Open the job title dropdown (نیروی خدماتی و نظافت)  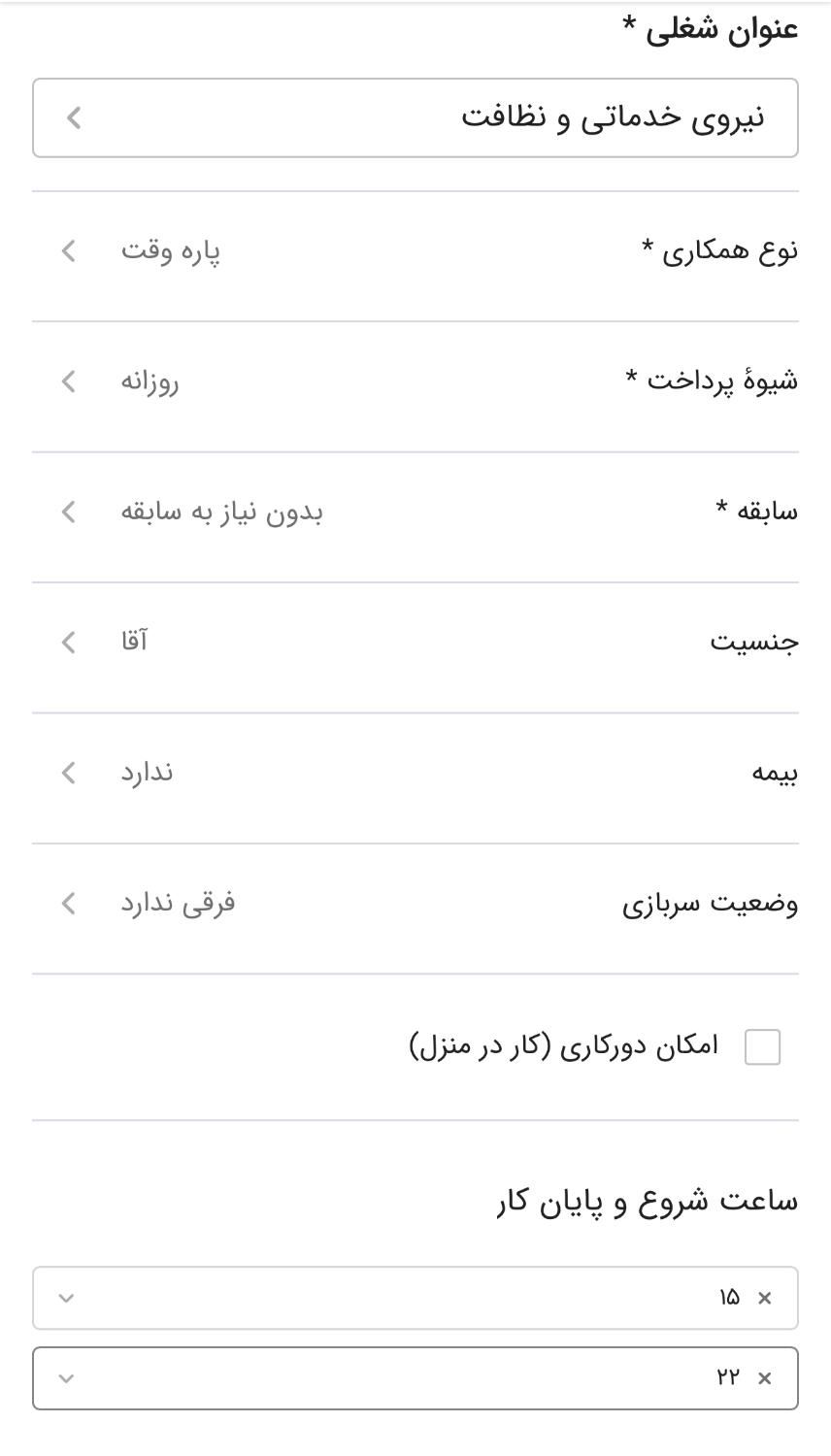(415, 117)
